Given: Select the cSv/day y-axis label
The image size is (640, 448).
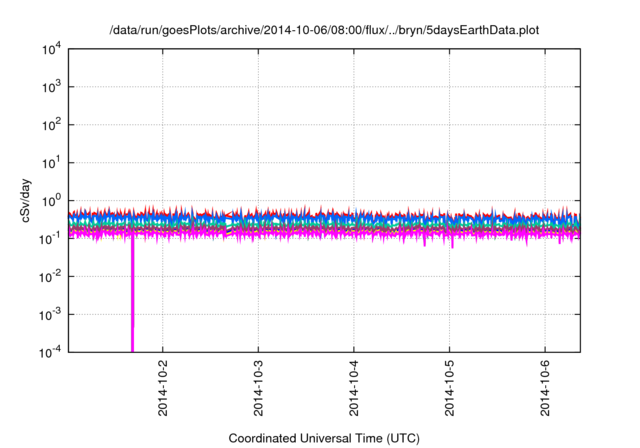Looking at the screenshot, I should pyautogui.click(x=25, y=200).
